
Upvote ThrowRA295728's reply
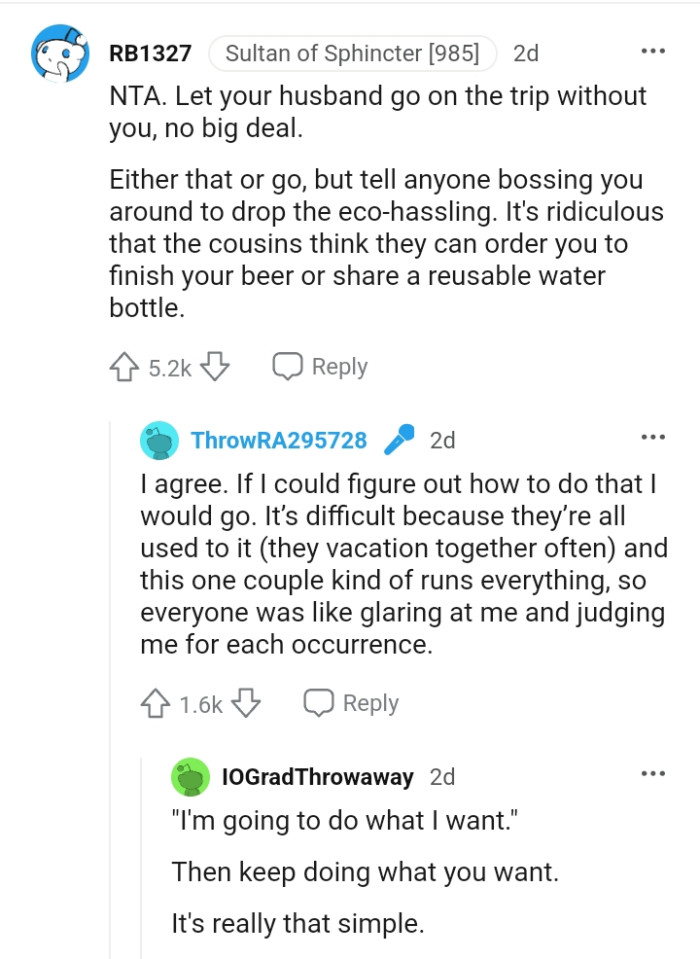tap(158, 702)
